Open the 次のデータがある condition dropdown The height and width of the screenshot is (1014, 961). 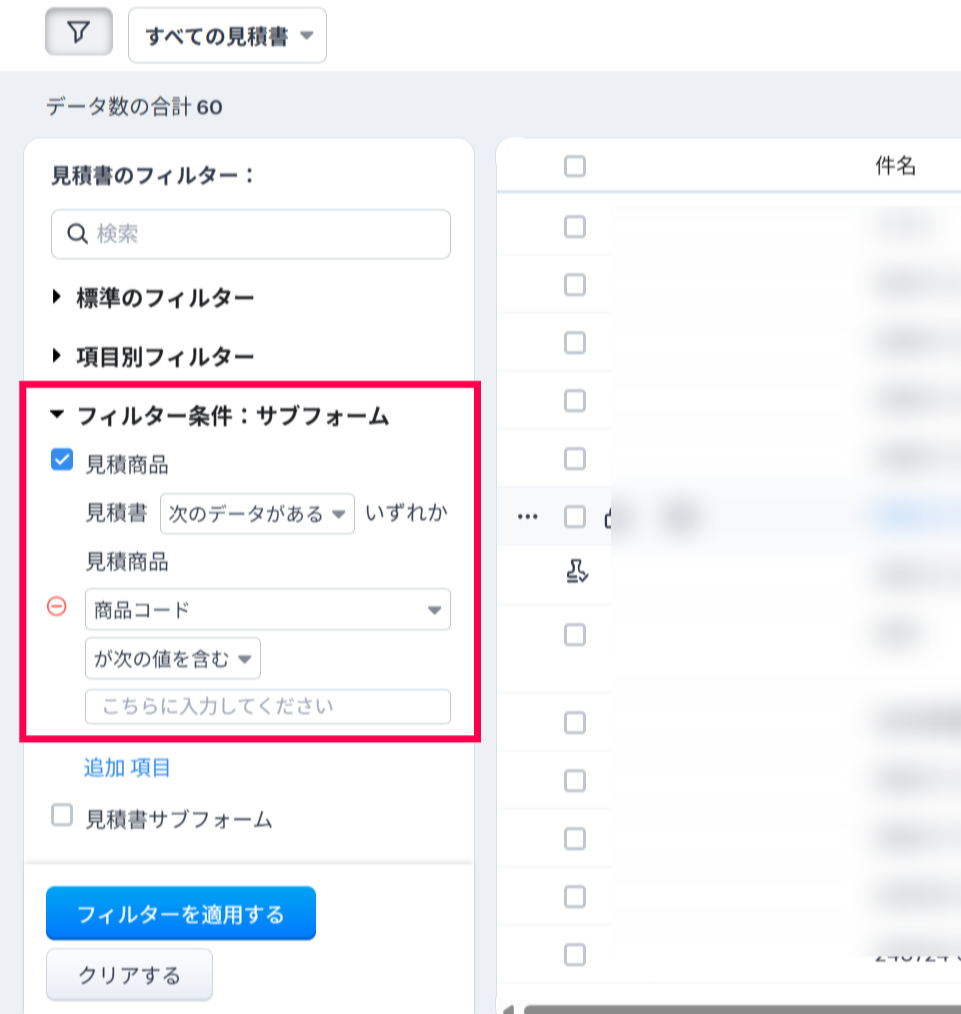click(257, 514)
